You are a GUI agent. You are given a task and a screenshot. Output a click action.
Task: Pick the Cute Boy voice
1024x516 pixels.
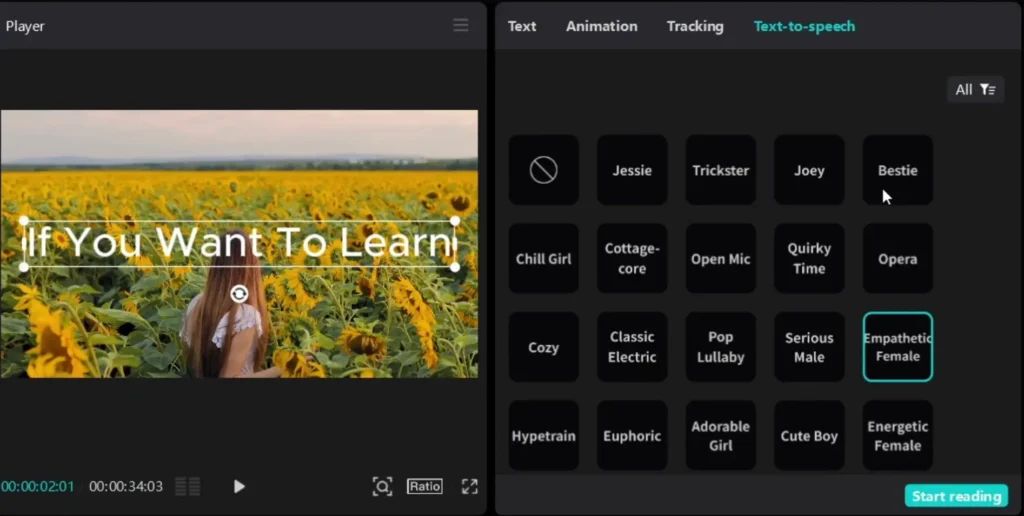click(x=809, y=436)
